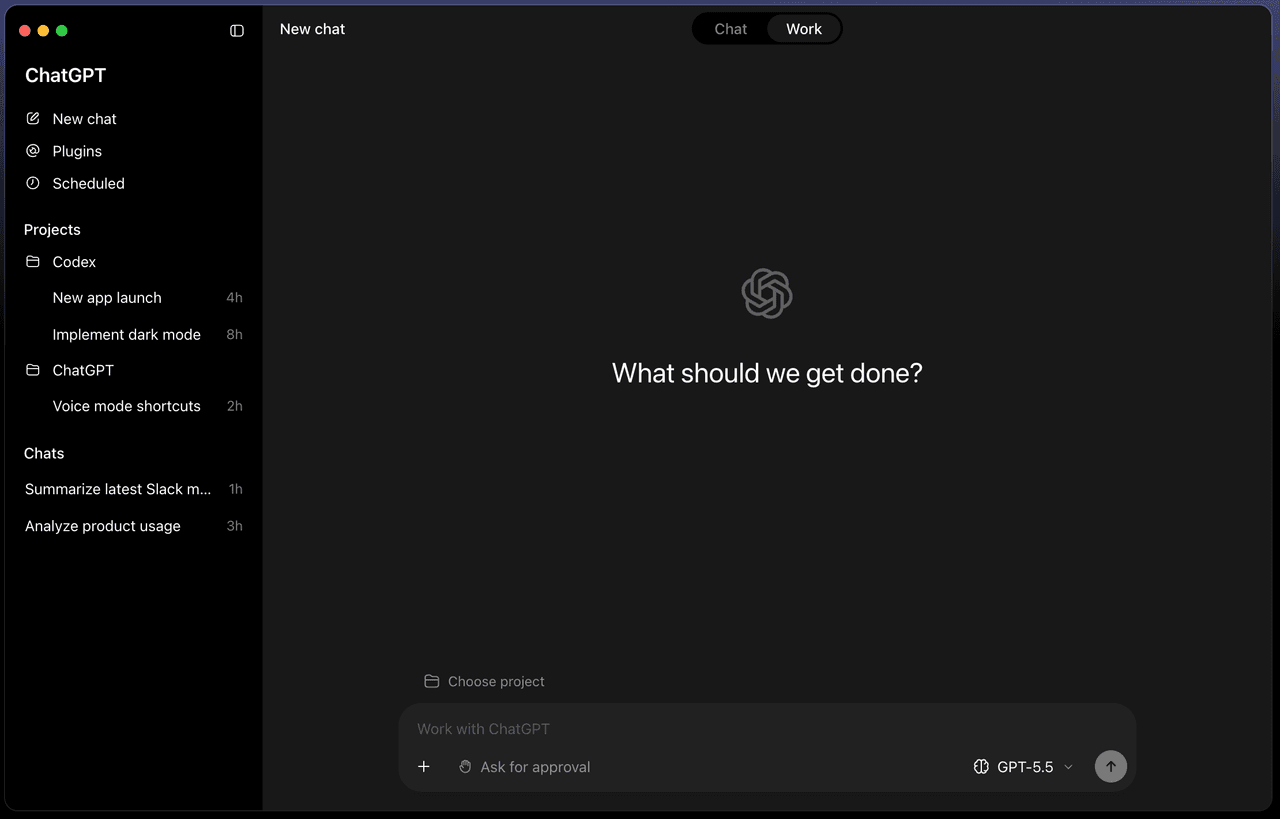Switch to the Chat mode

(x=731, y=29)
